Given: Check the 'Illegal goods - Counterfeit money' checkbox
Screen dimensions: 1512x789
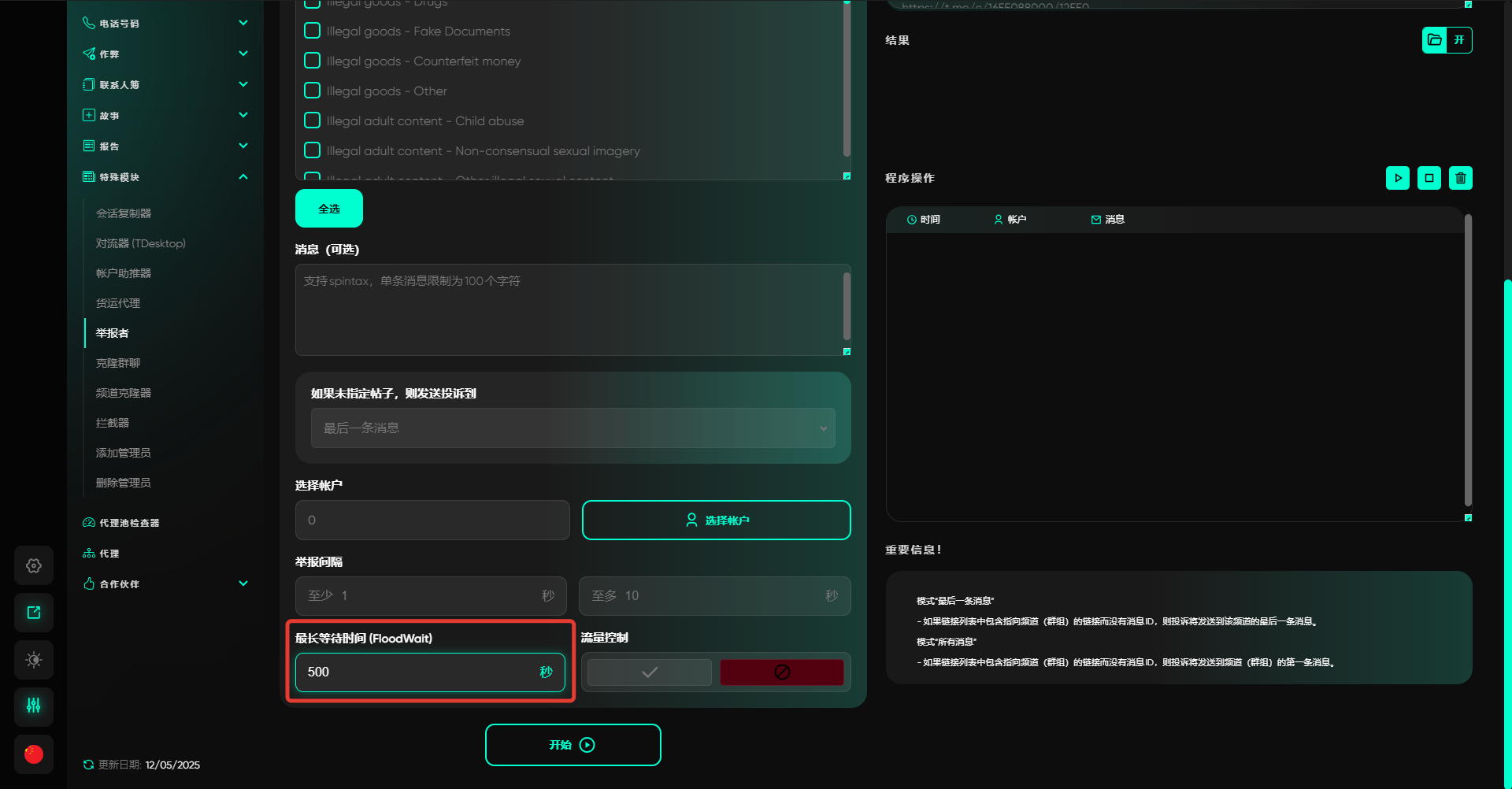Looking at the screenshot, I should [x=313, y=61].
